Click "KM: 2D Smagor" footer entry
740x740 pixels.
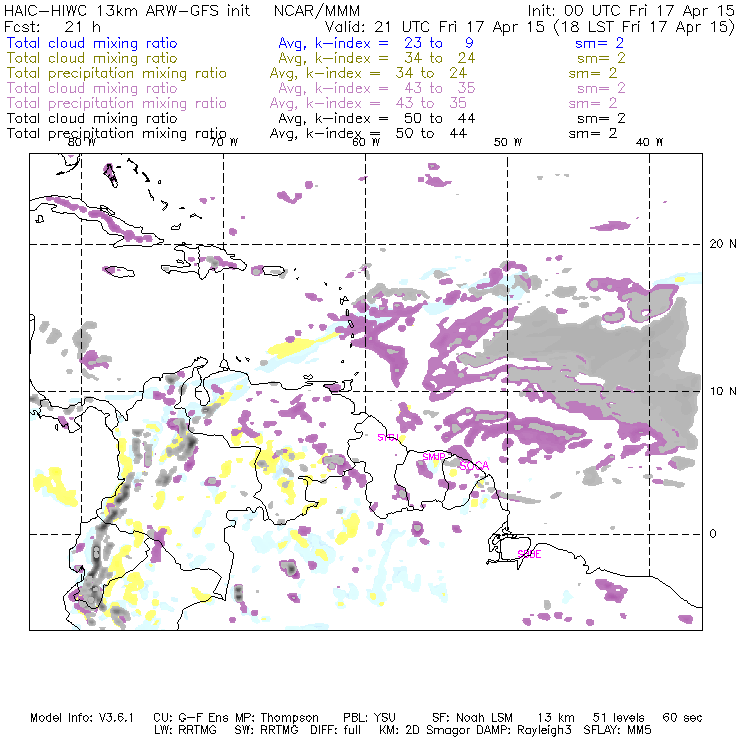click(x=424, y=730)
